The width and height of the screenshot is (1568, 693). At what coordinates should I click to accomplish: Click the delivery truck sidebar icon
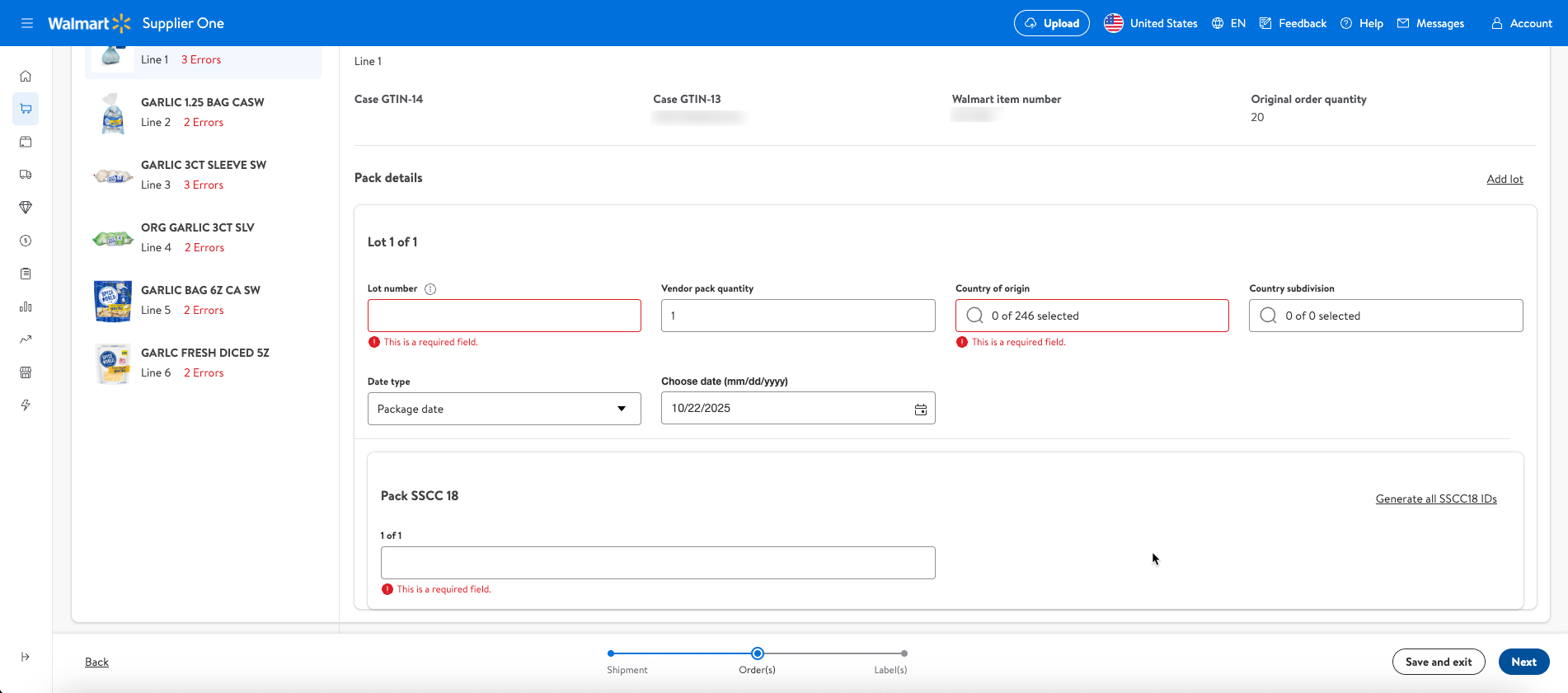point(26,175)
